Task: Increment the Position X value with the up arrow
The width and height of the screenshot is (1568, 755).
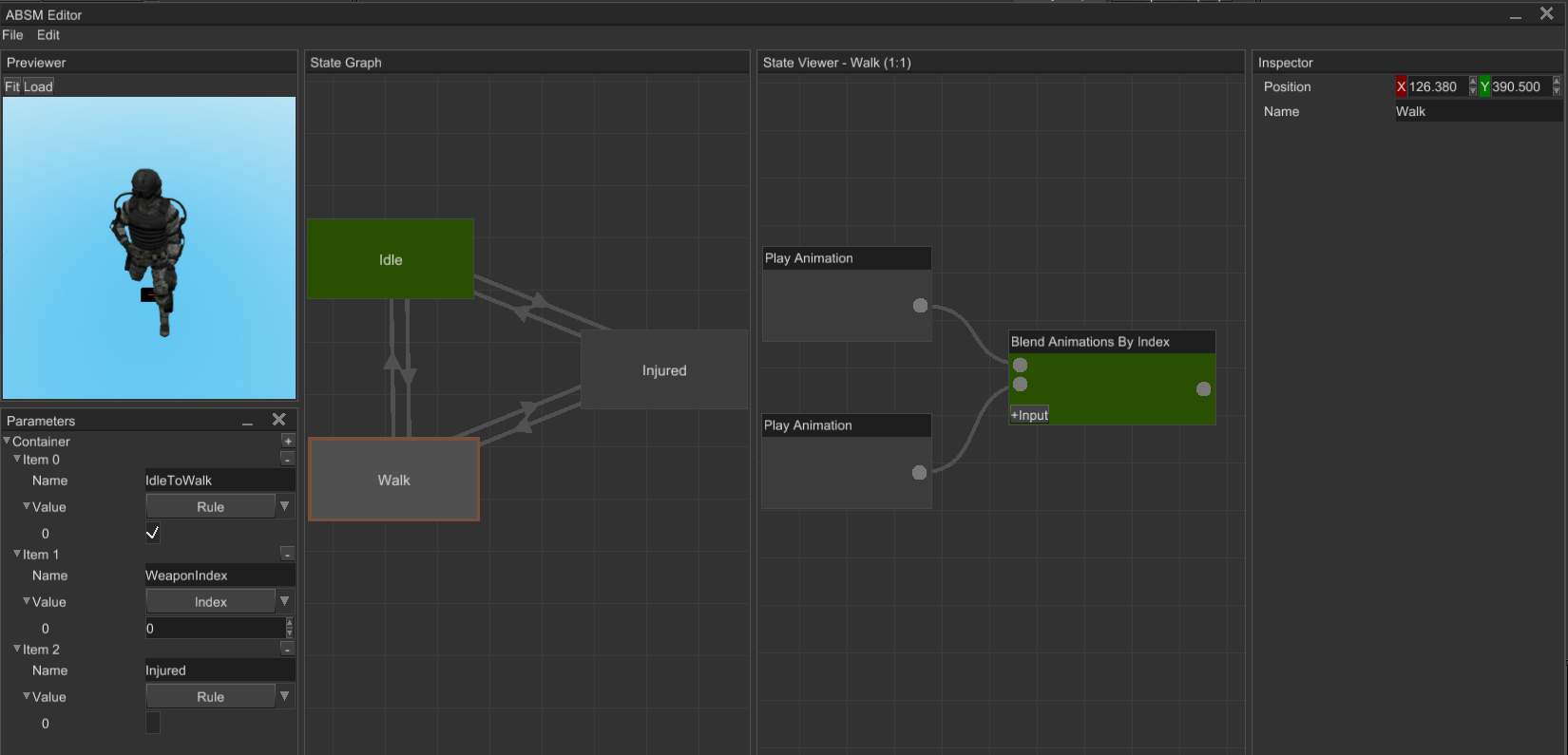Action: coord(1473,82)
